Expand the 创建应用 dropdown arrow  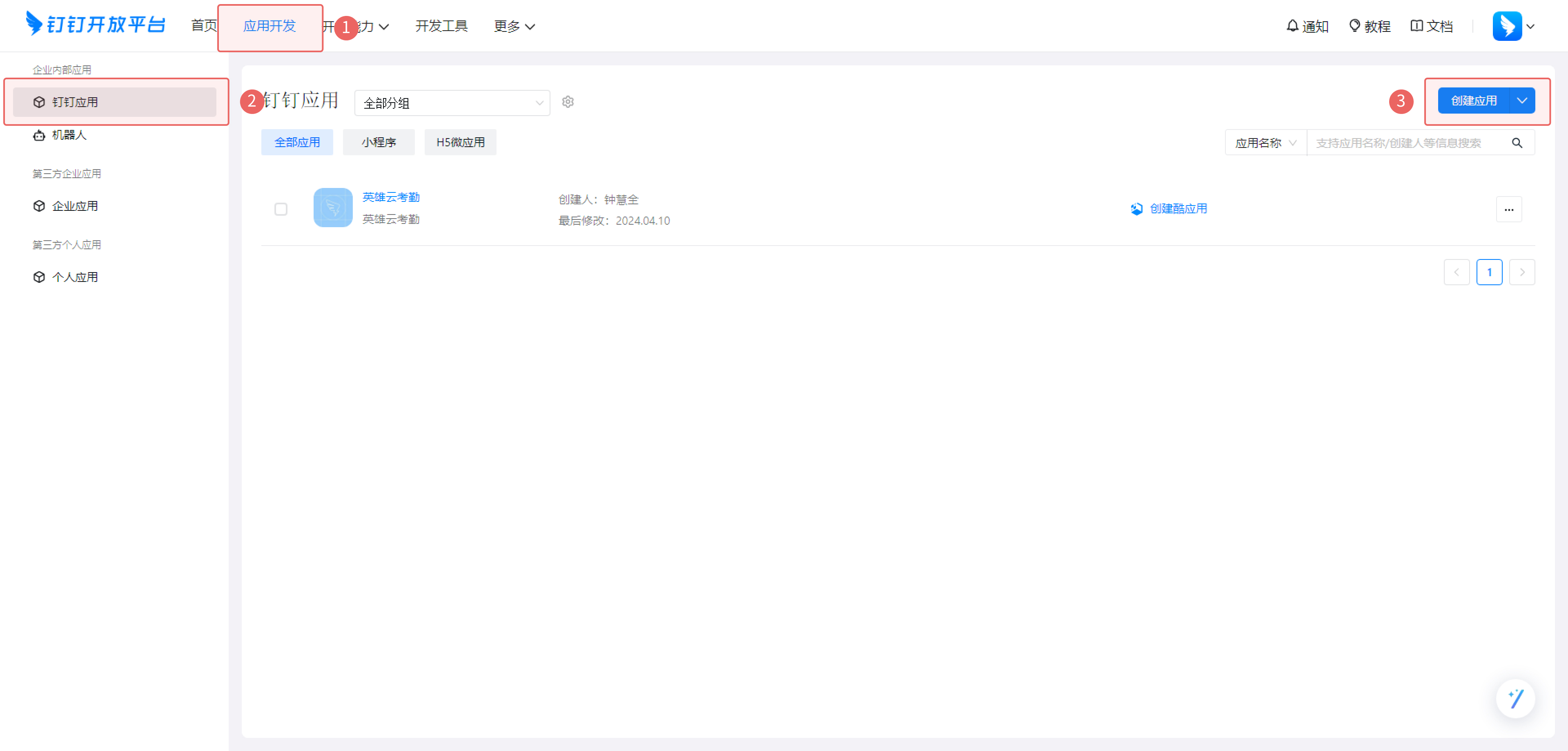click(1522, 101)
